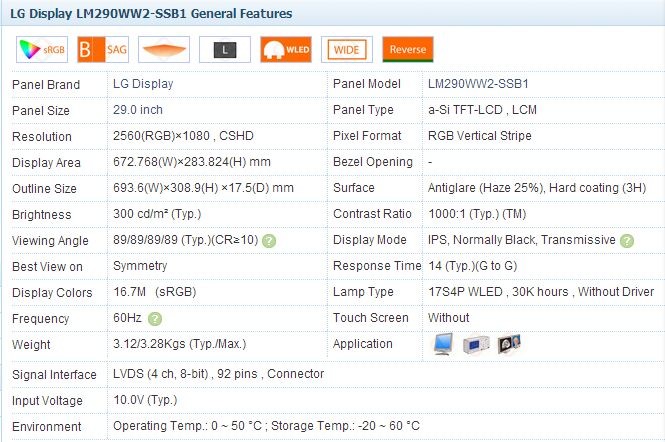Select the Touch Screen value Without
Screen dimensions: 665x442
[x=449, y=318]
